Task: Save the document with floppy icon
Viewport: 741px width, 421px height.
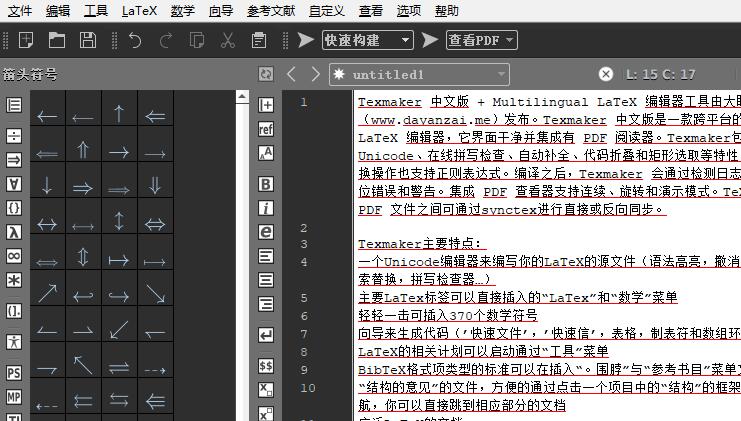Action: click(x=88, y=40)
